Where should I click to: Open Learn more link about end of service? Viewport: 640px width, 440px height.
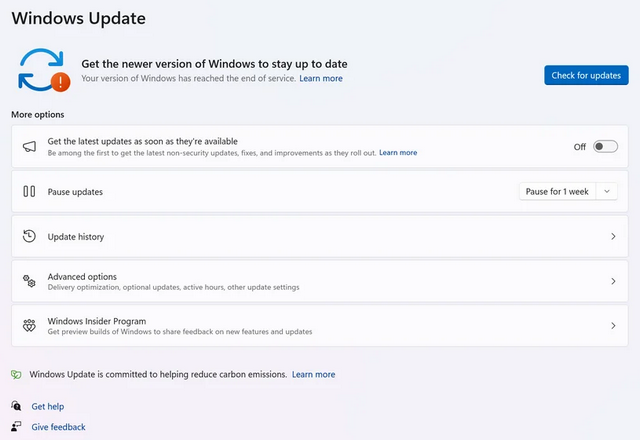tap(321, 78)
